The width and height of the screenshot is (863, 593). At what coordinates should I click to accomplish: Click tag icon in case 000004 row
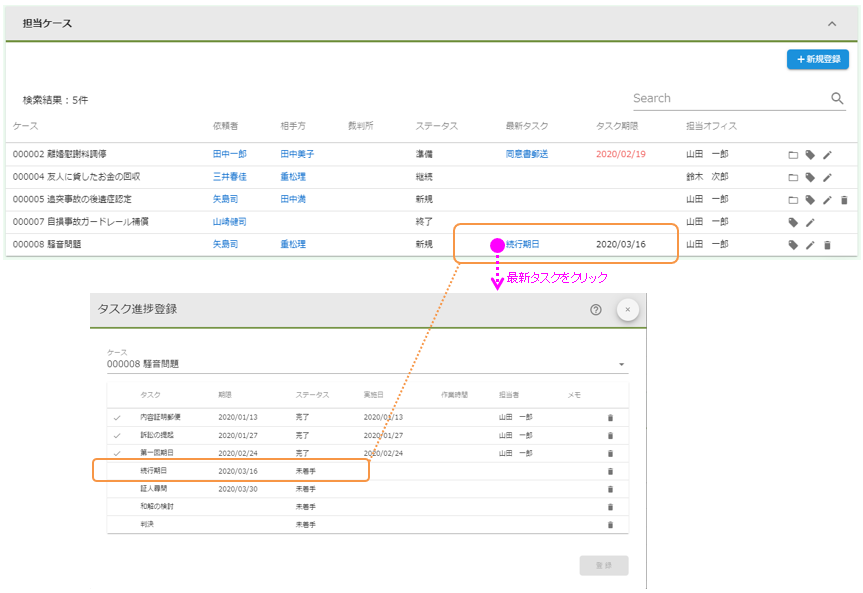[x=810, y=177]
